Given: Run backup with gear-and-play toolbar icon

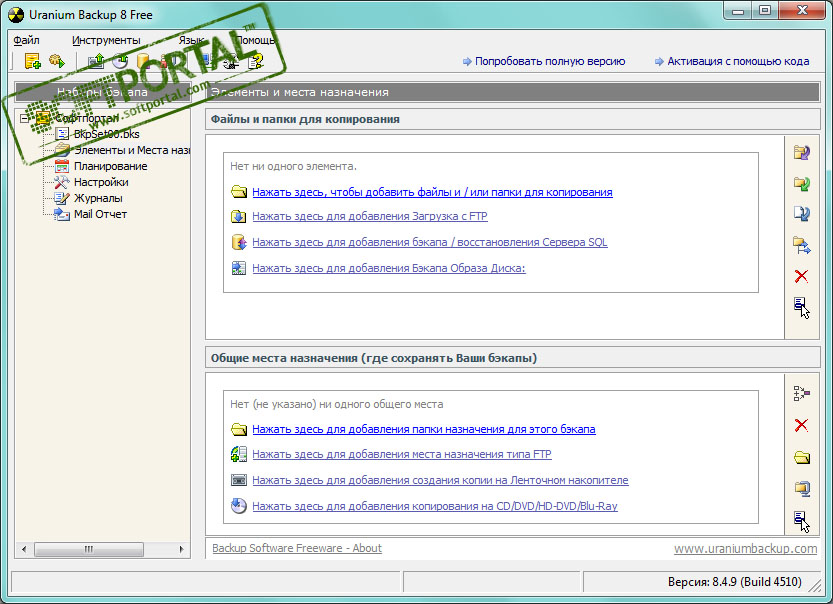Looking at the screenshot, I should click(57, 62).
